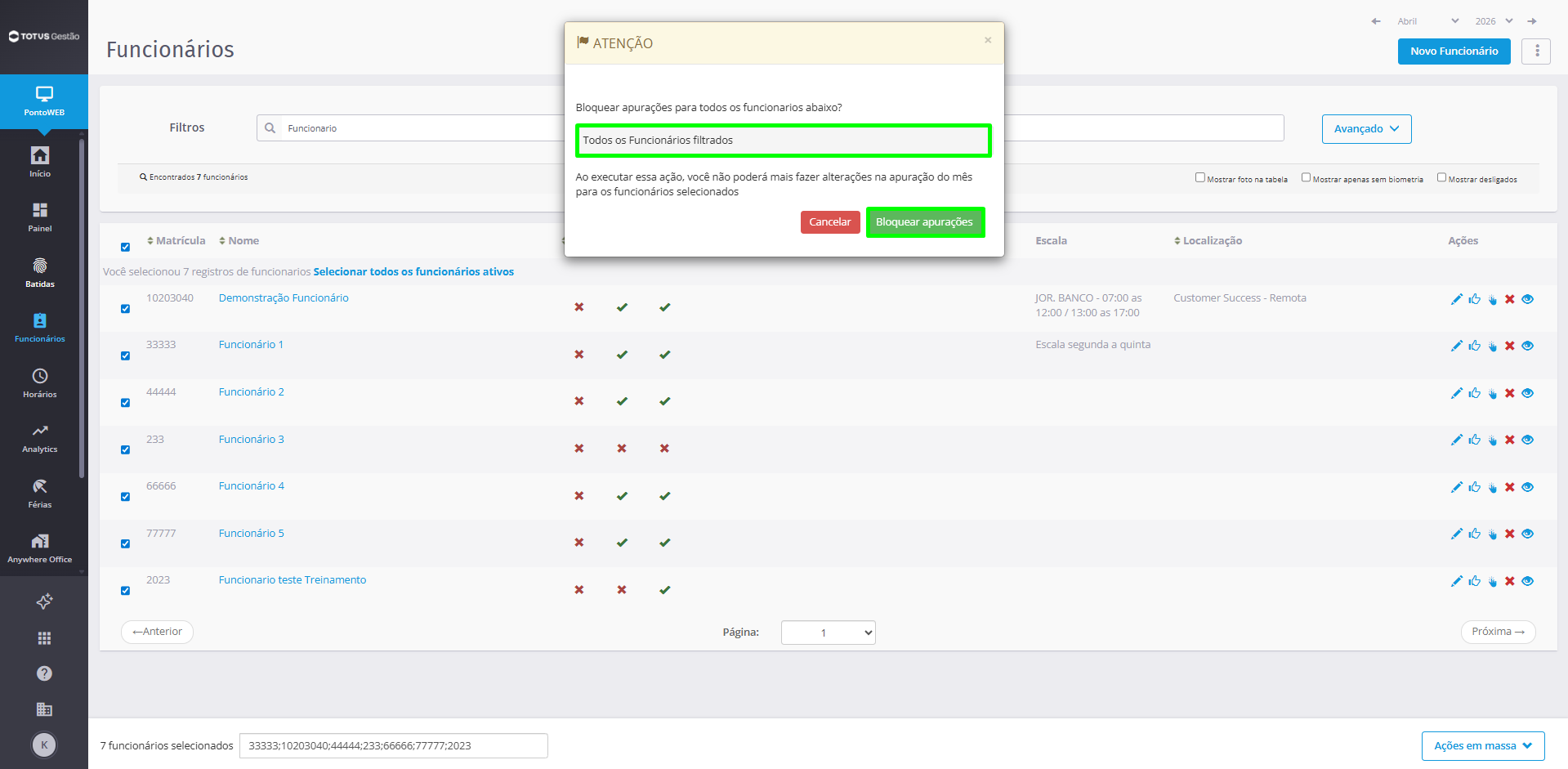Edit Demonstração Funcionário with pencil icon
1568x769 pixels.
(x=1456, y=299)
